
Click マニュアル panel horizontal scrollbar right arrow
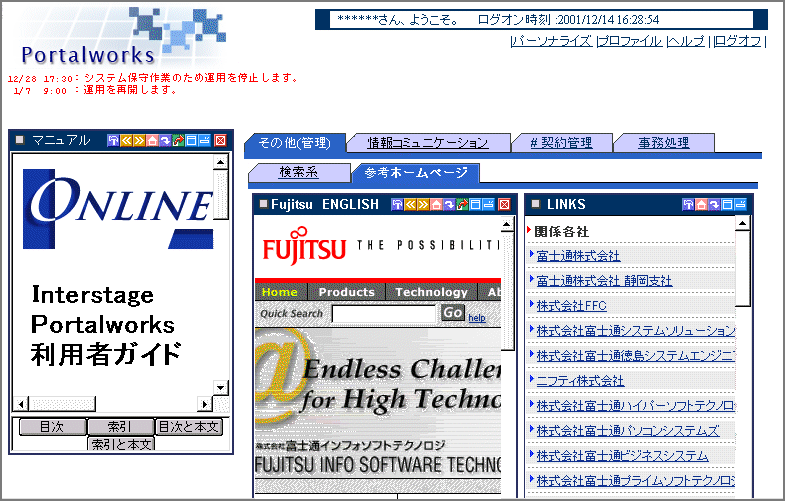tap(204, 404)
